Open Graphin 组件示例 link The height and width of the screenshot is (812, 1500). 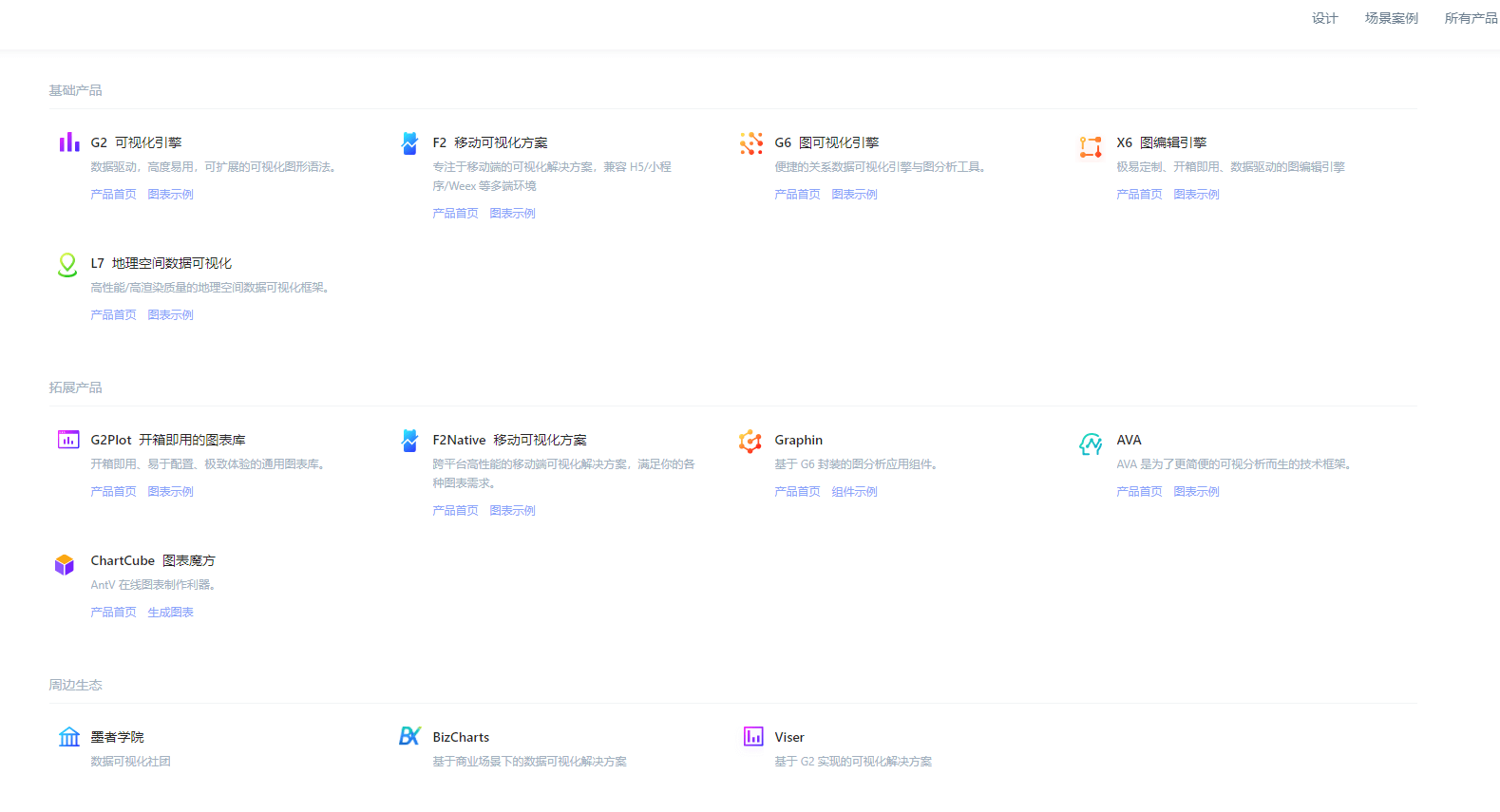tap(854, 491)
